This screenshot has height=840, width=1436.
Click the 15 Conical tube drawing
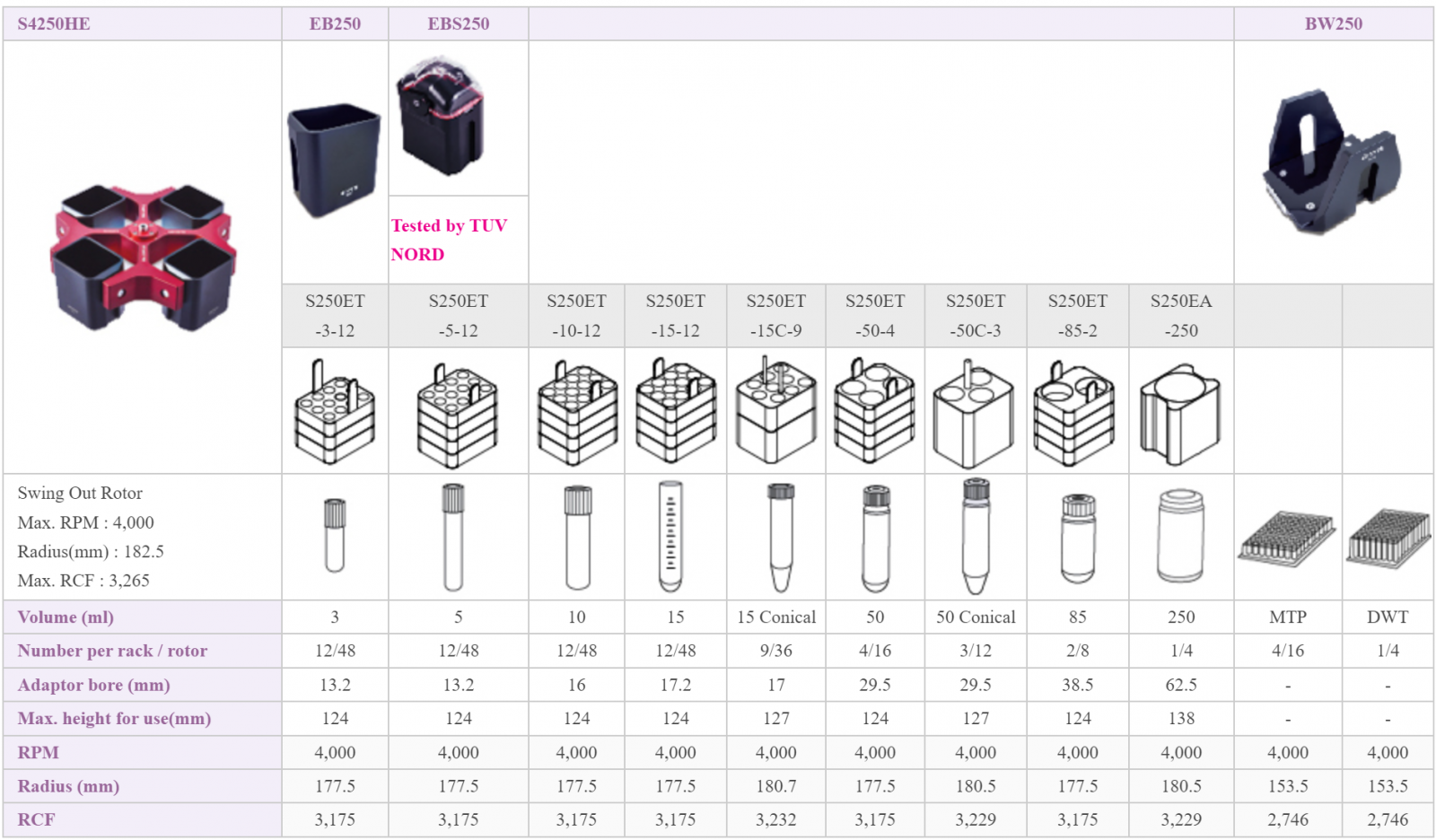point(781,538)
